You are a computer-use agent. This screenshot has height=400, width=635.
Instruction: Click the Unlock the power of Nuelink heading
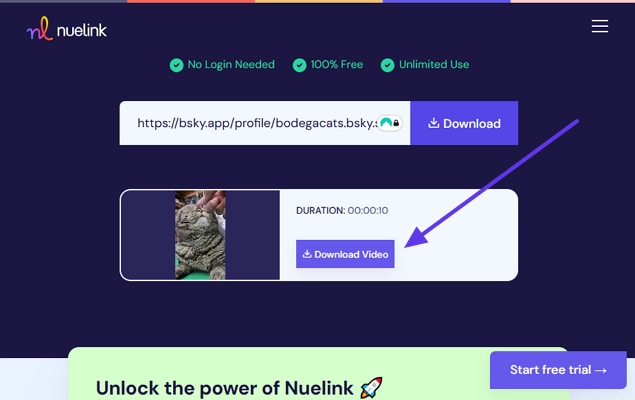(225, 388)
